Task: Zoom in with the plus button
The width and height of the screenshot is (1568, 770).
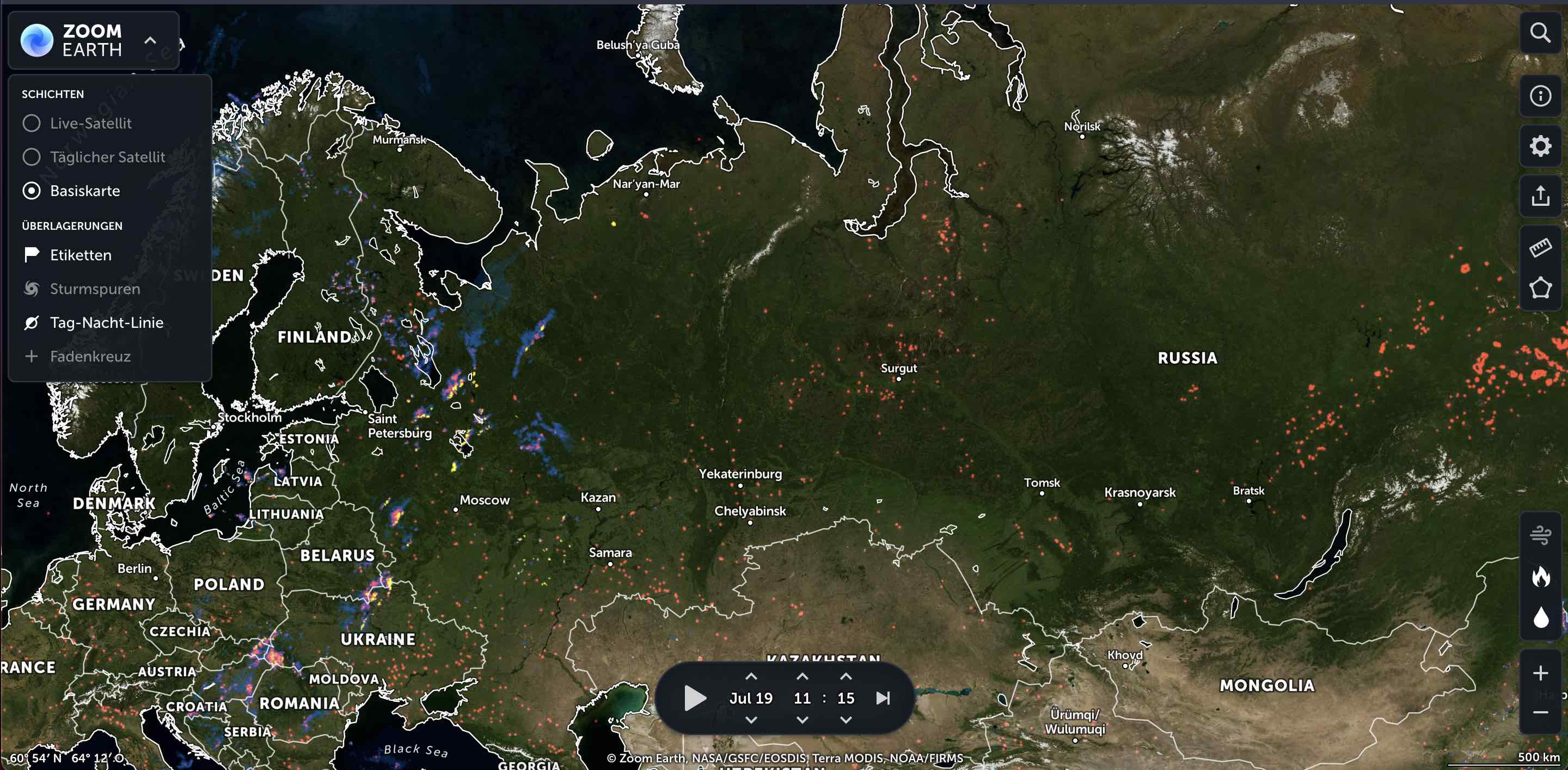Action: (1540, 673)
